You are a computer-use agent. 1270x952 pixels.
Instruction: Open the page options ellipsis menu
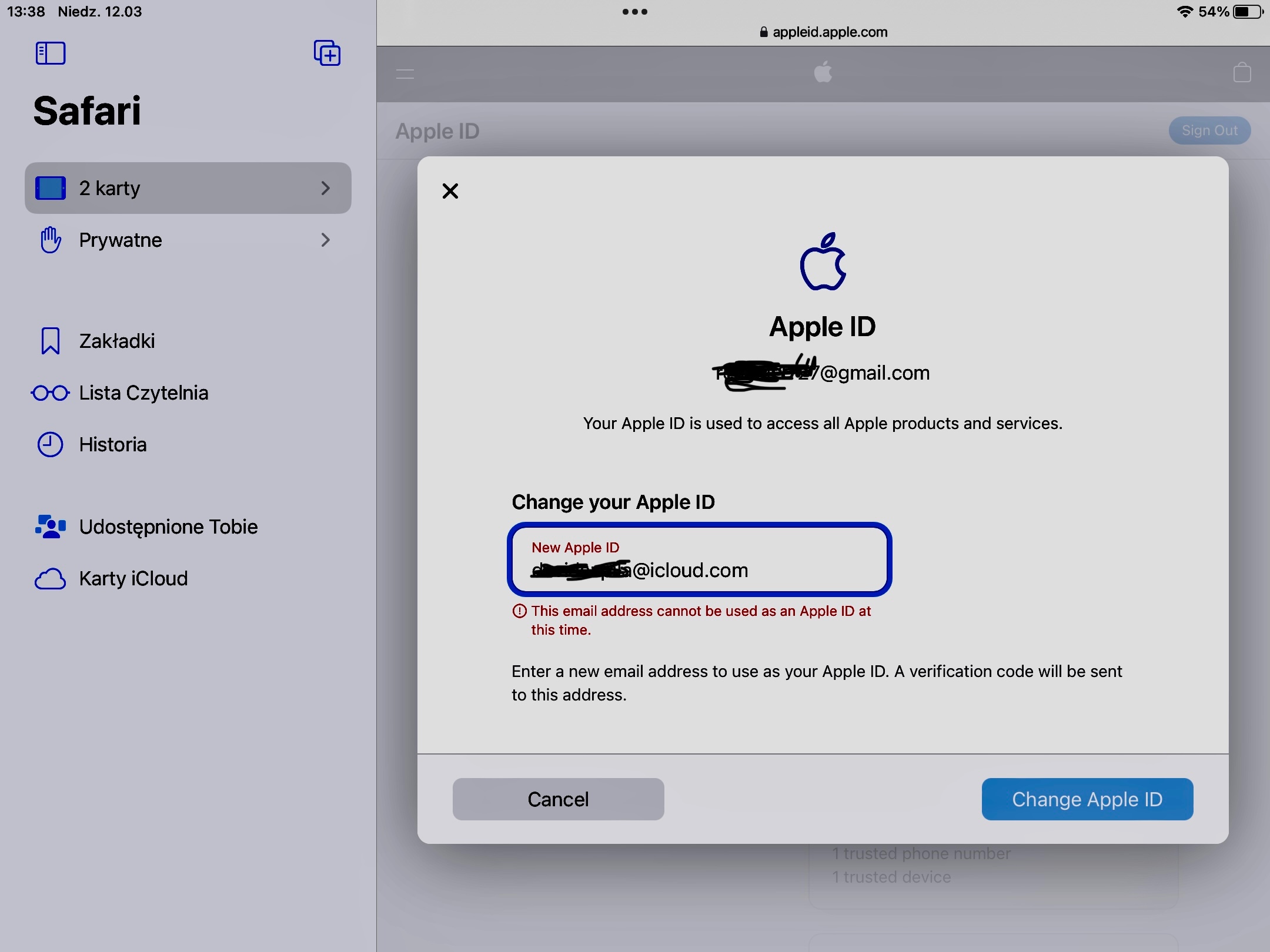(634, 12)
